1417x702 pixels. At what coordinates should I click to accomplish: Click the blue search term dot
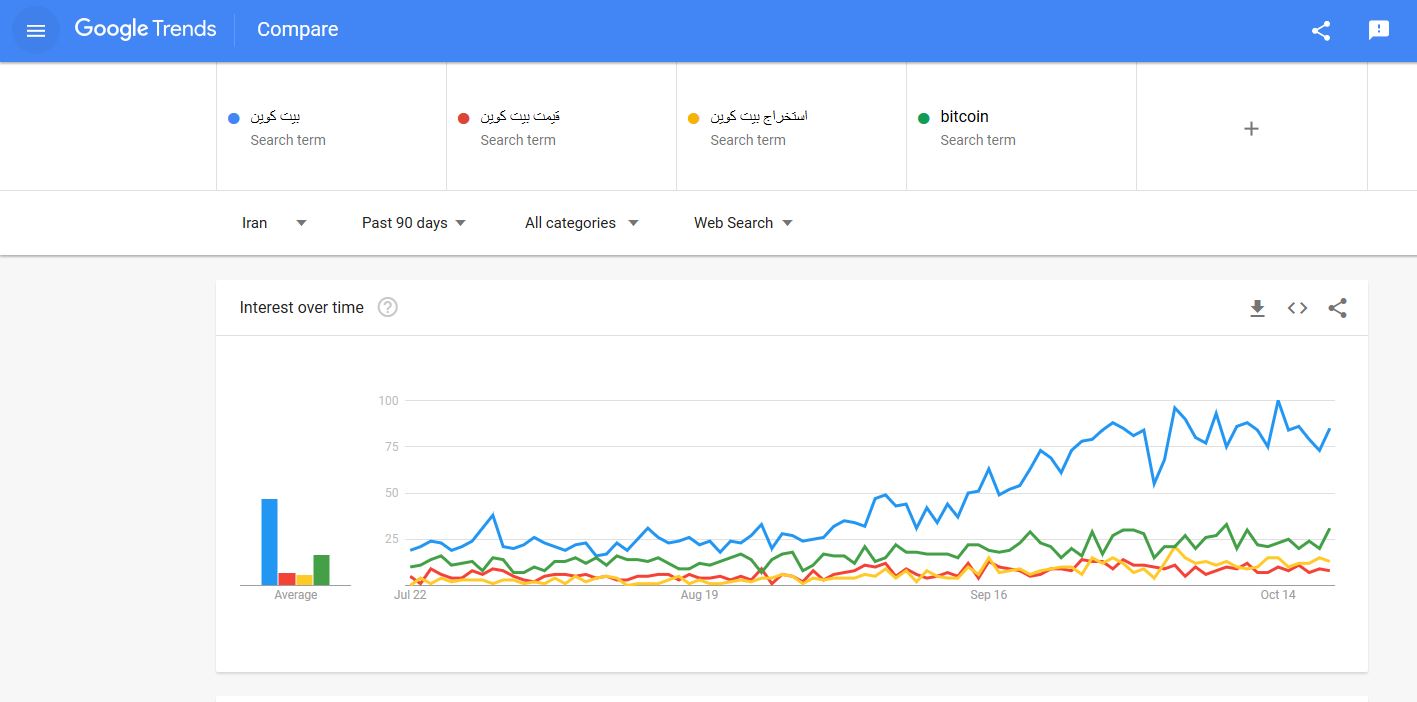point(234,119)
